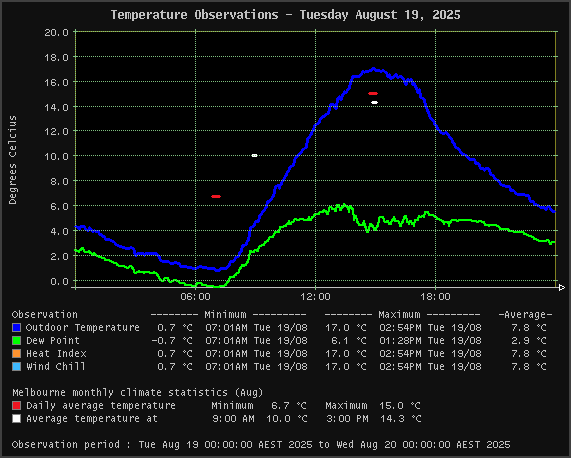
Task: Click the 18:00 x-axis label
Action: [x=436, y=297]
